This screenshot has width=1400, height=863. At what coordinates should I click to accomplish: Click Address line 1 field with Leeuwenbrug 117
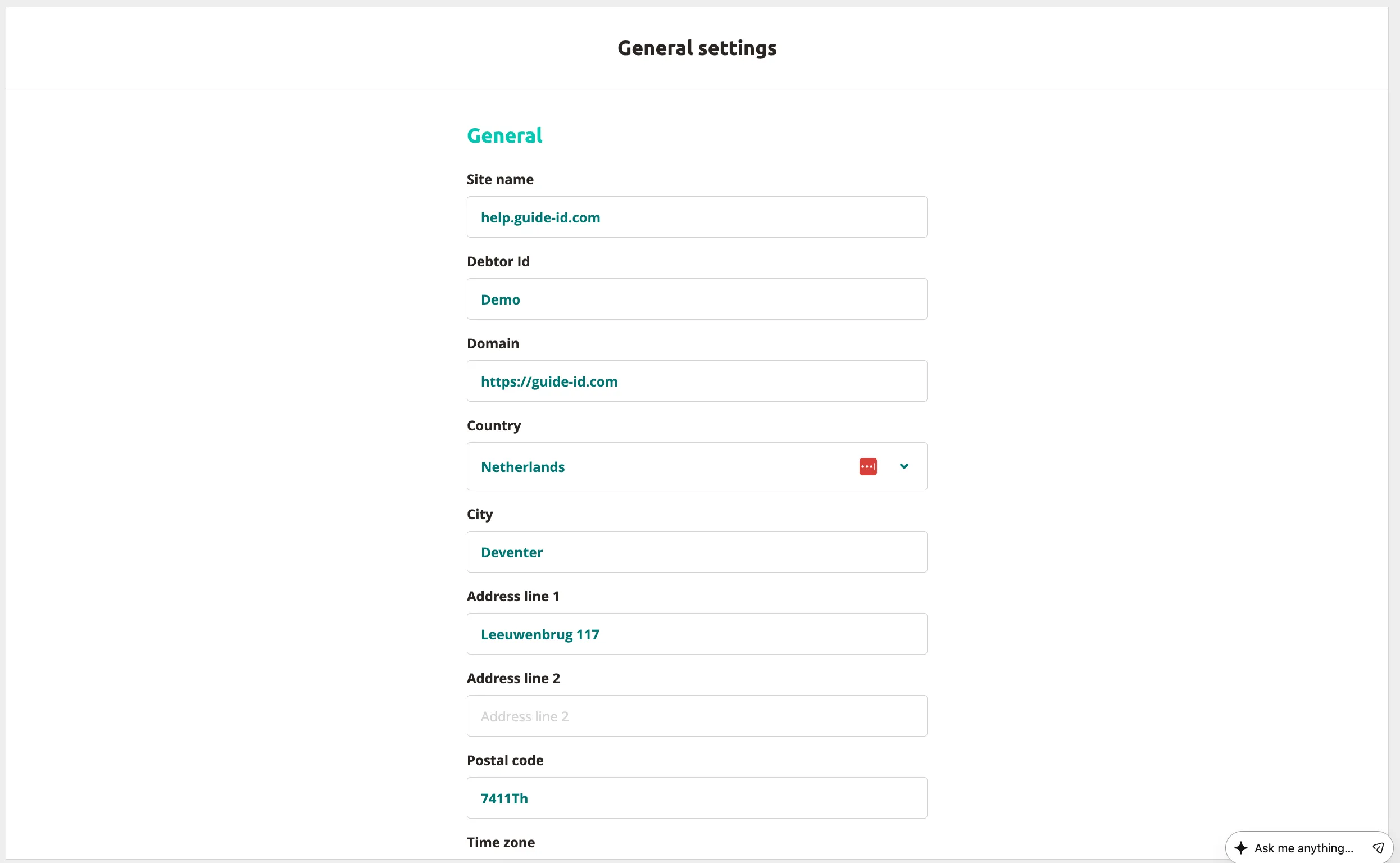click(x=697, y=634)
